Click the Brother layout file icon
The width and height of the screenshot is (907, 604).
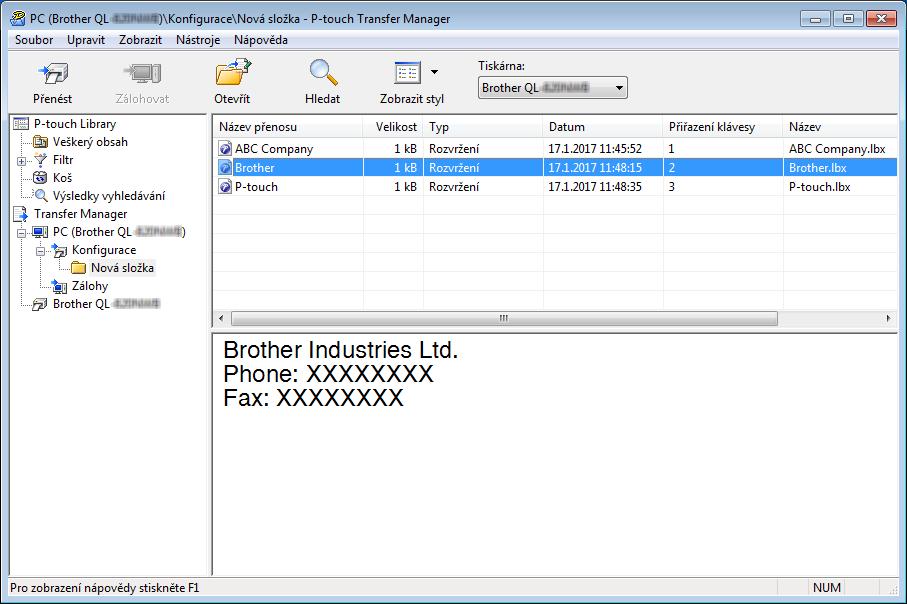[x=225, y=168]
